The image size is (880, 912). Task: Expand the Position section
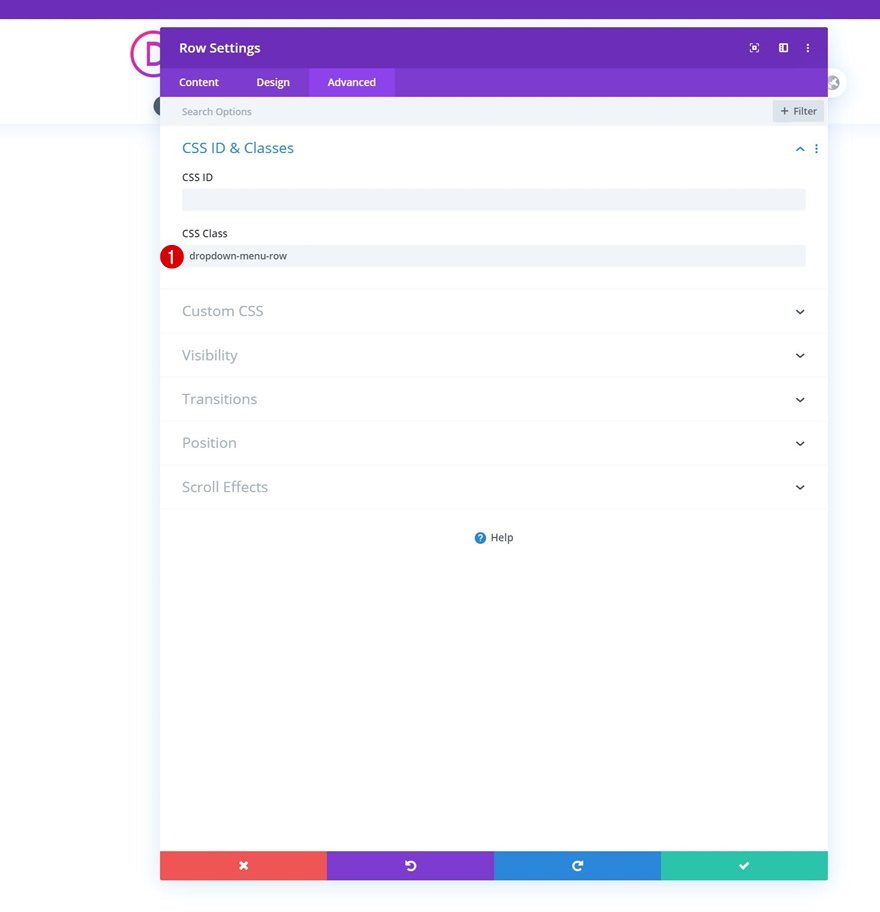[x=799, y=443]
